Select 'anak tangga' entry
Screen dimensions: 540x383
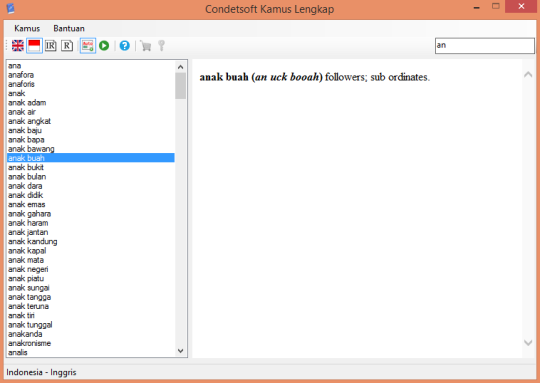click(91, 297)
